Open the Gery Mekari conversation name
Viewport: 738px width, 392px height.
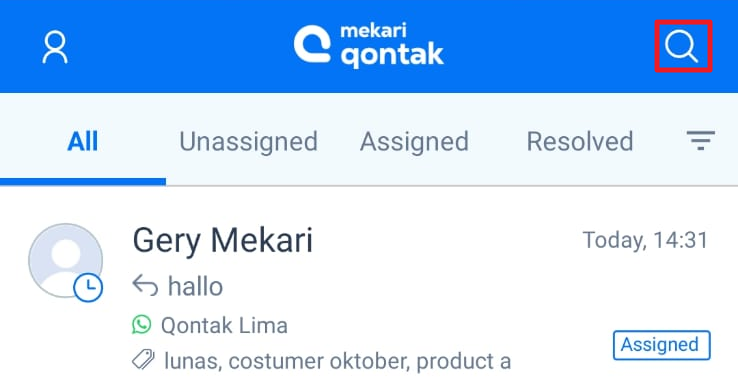click(x=223, y=240)
